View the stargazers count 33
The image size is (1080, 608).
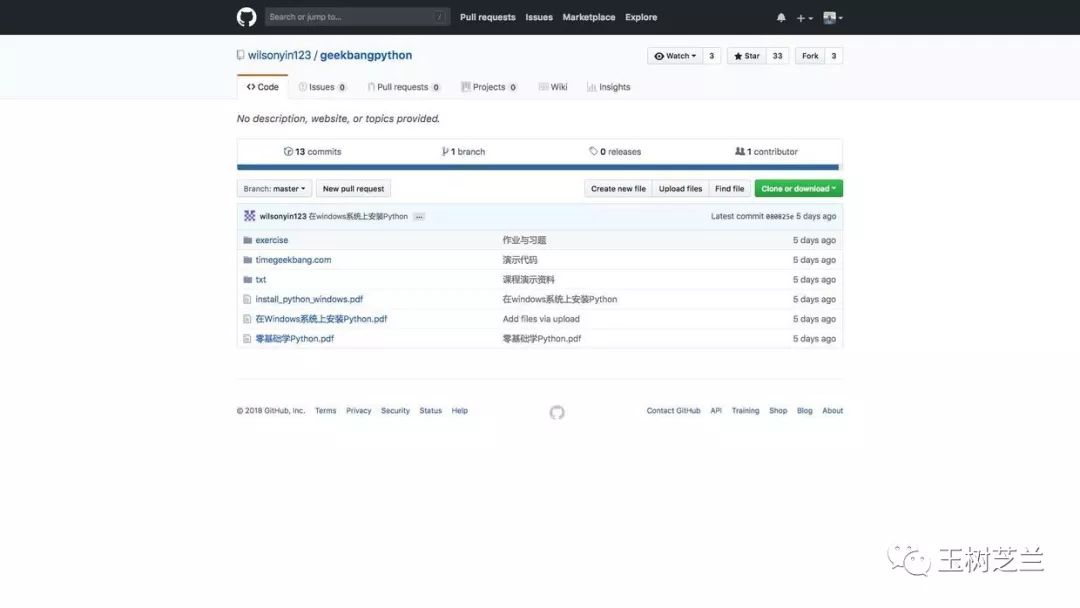[x=777, y=56]
